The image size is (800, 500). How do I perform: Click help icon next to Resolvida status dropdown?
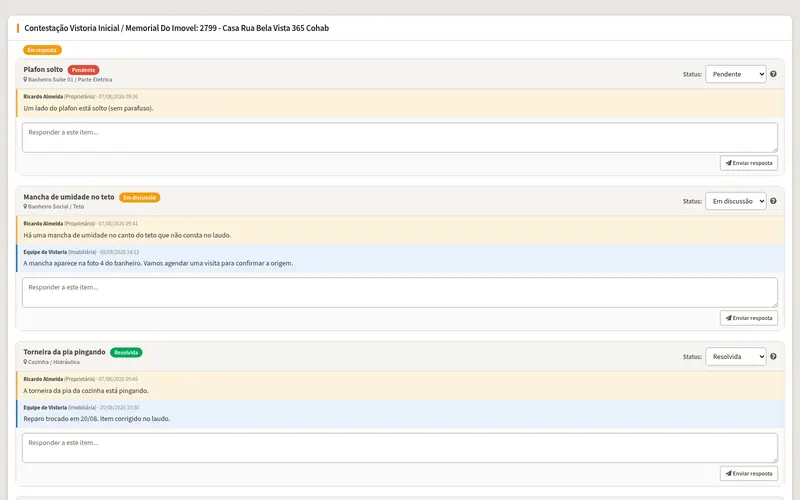click(773, 357)
